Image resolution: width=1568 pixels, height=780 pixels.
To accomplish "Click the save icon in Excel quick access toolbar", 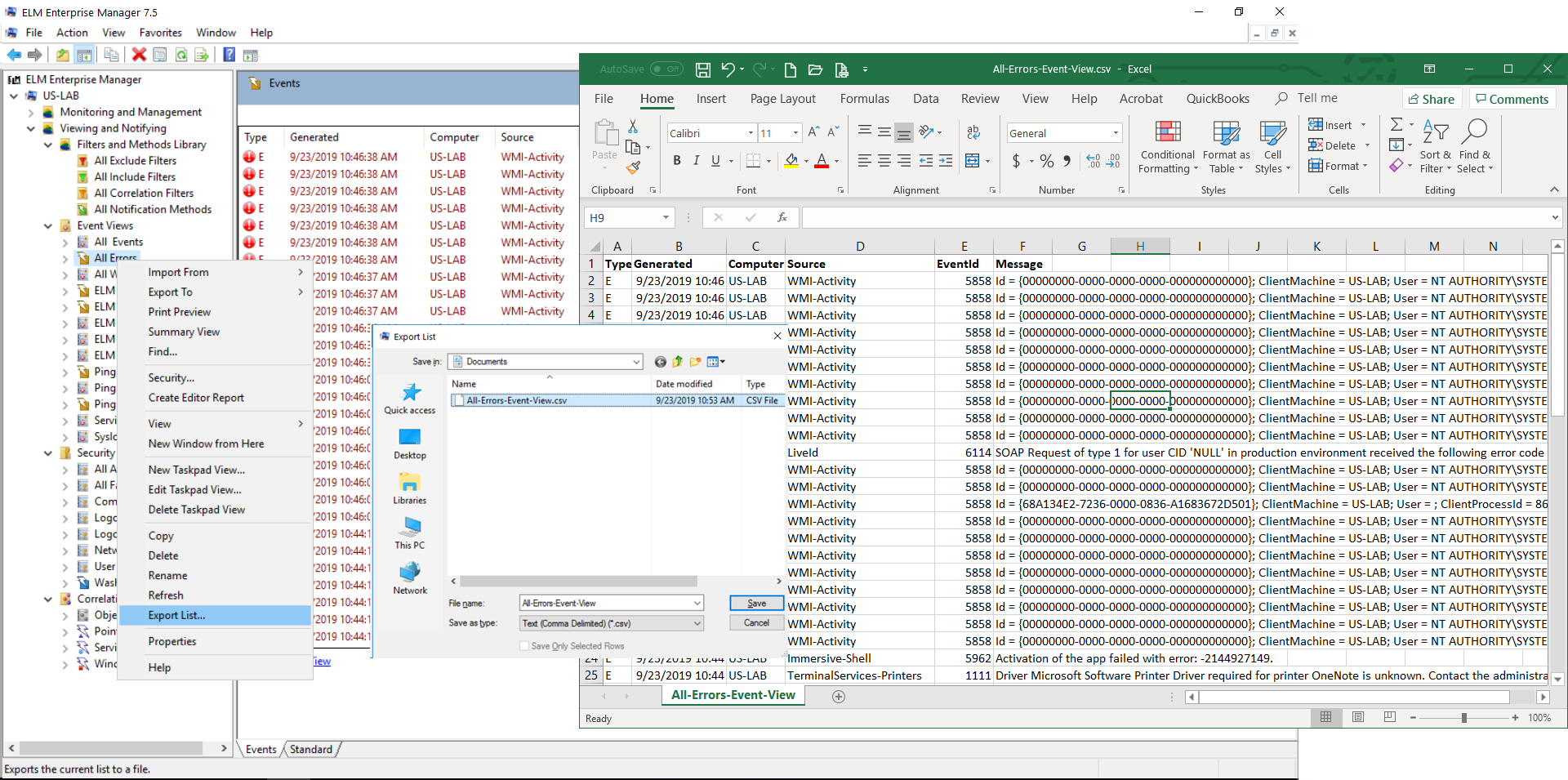I will [702, 69].
